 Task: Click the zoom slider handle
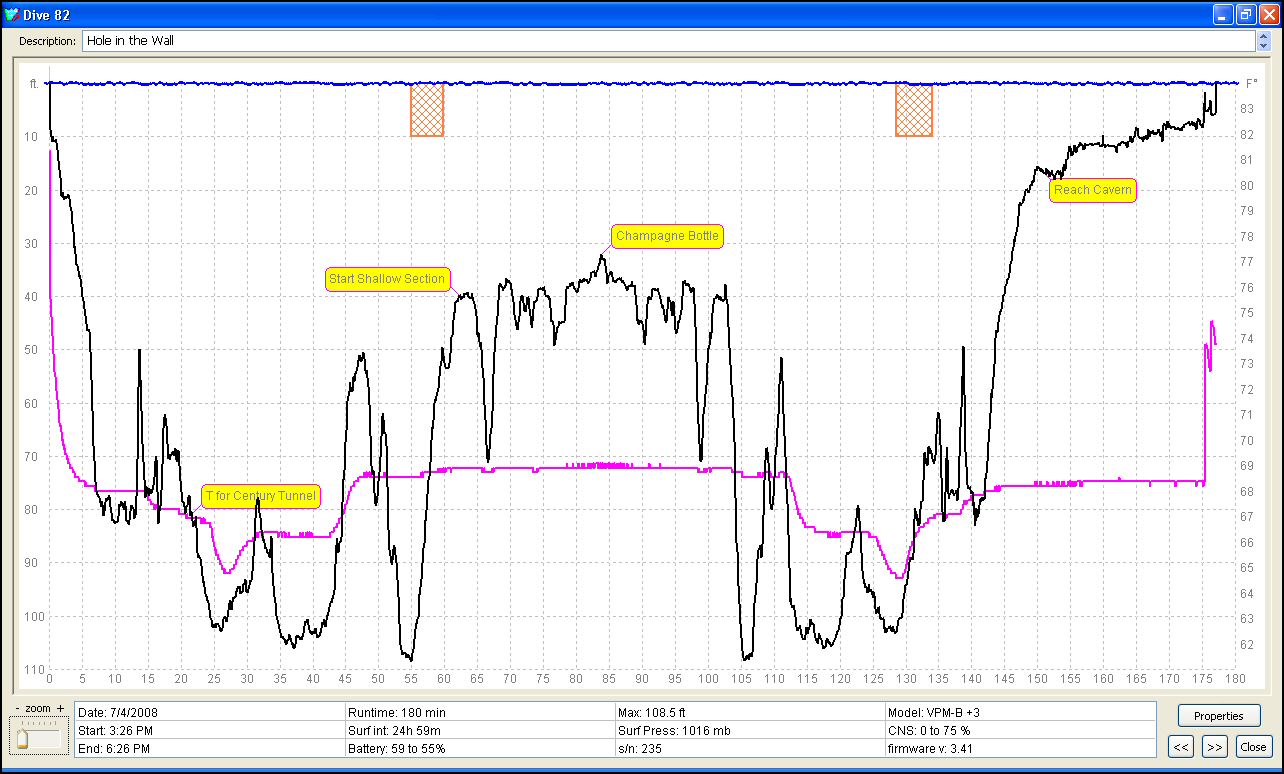[22, 738]
